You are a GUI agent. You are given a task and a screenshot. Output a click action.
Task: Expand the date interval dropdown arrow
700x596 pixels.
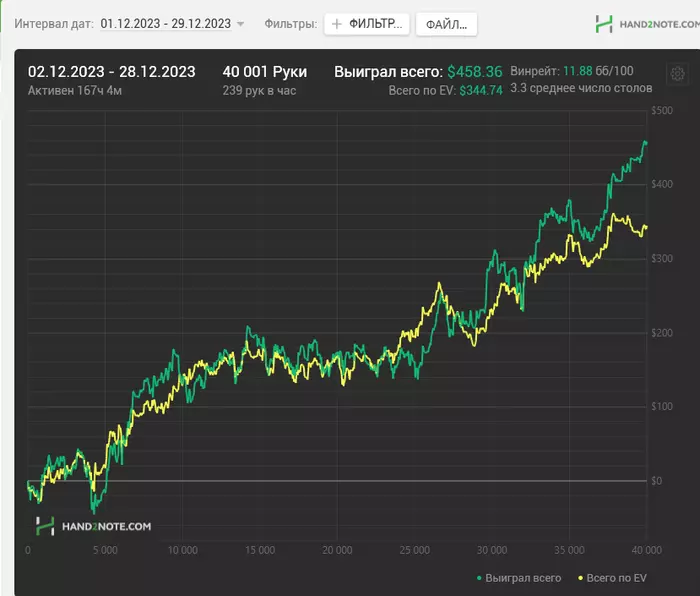point(240,24)
